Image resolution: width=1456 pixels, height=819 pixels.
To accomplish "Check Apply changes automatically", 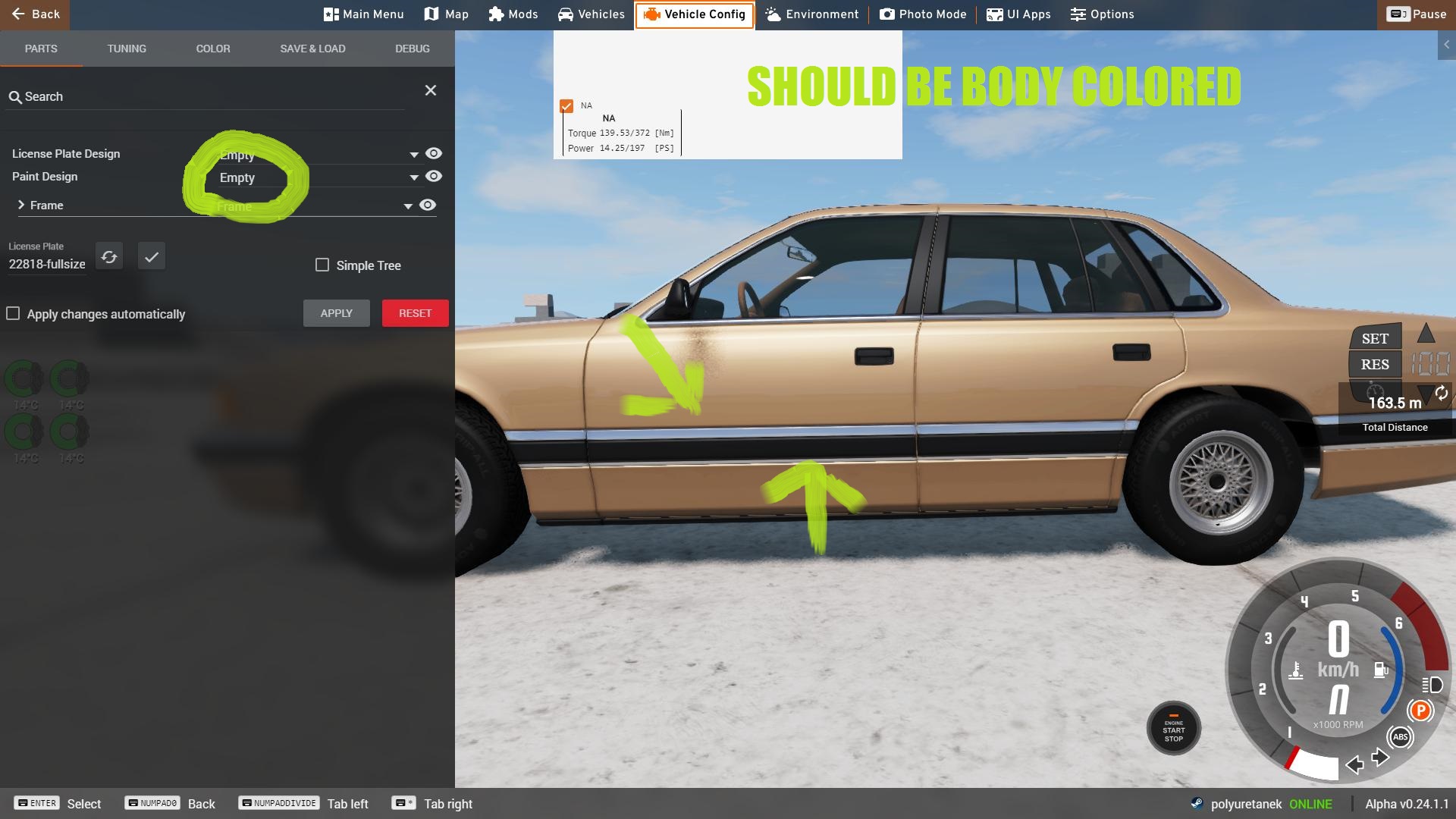I will coord(13,314).
